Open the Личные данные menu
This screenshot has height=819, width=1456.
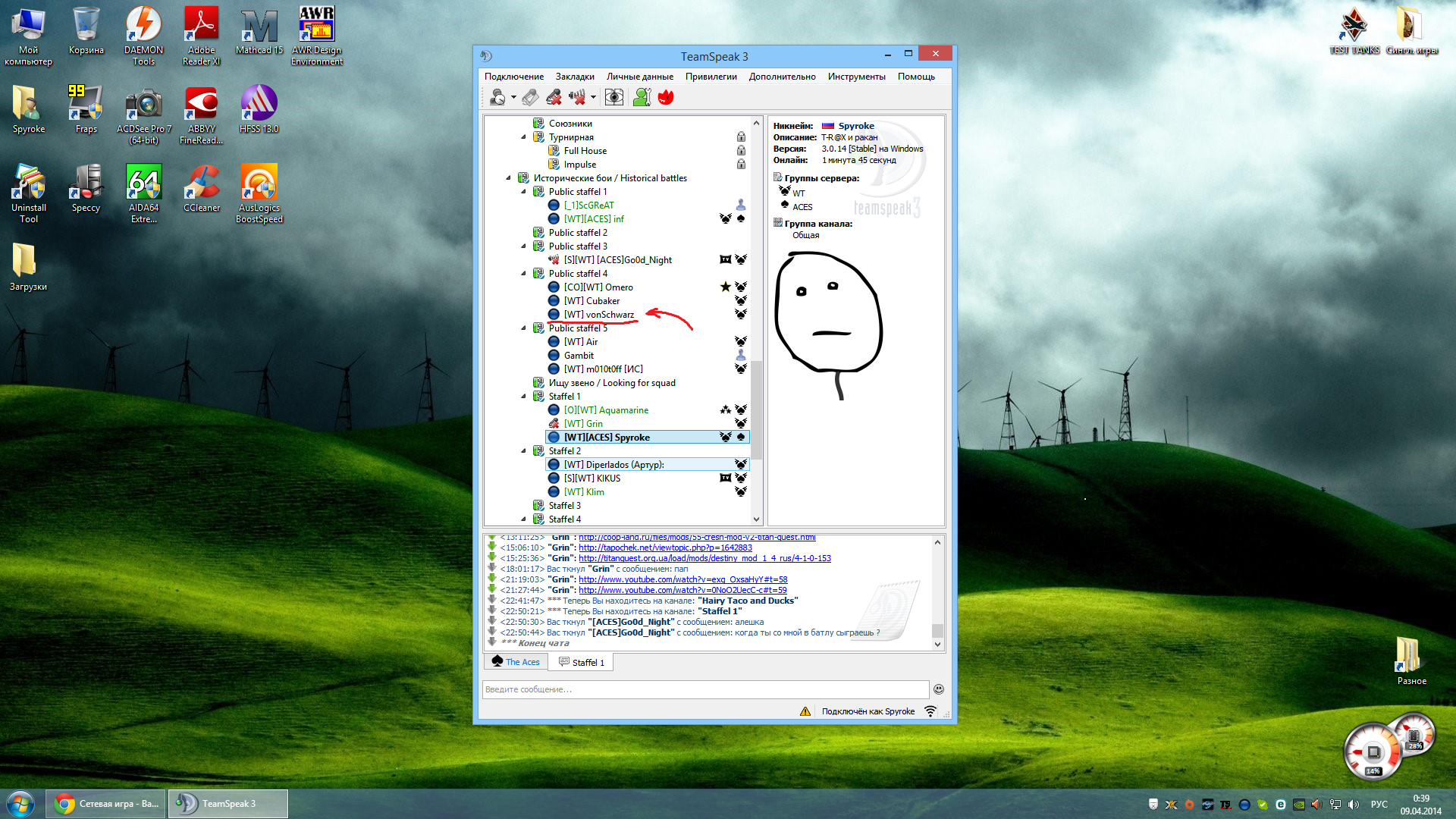click(x=640, y=77)
